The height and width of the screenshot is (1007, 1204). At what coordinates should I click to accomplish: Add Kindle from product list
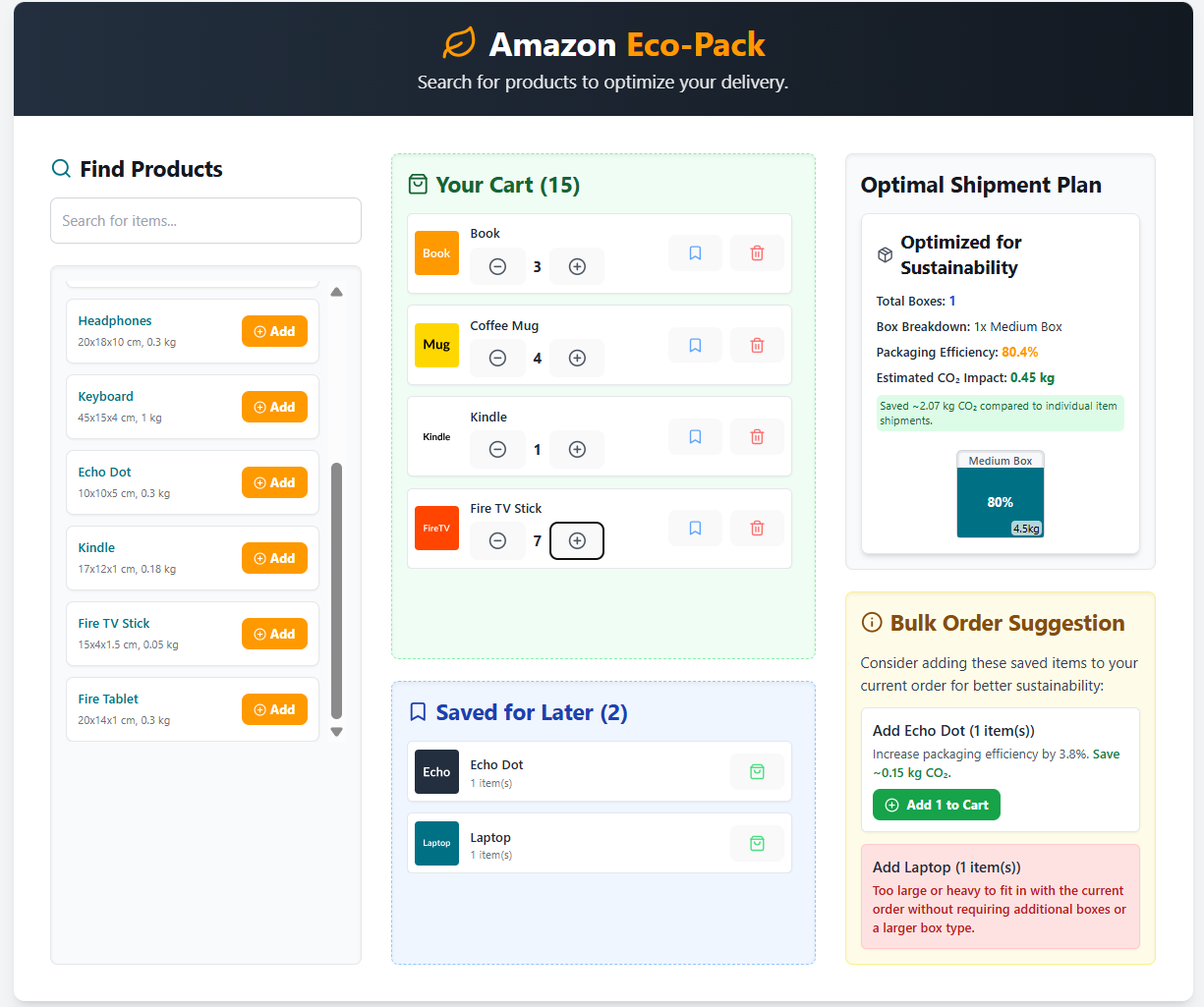(x=274, y=558)
